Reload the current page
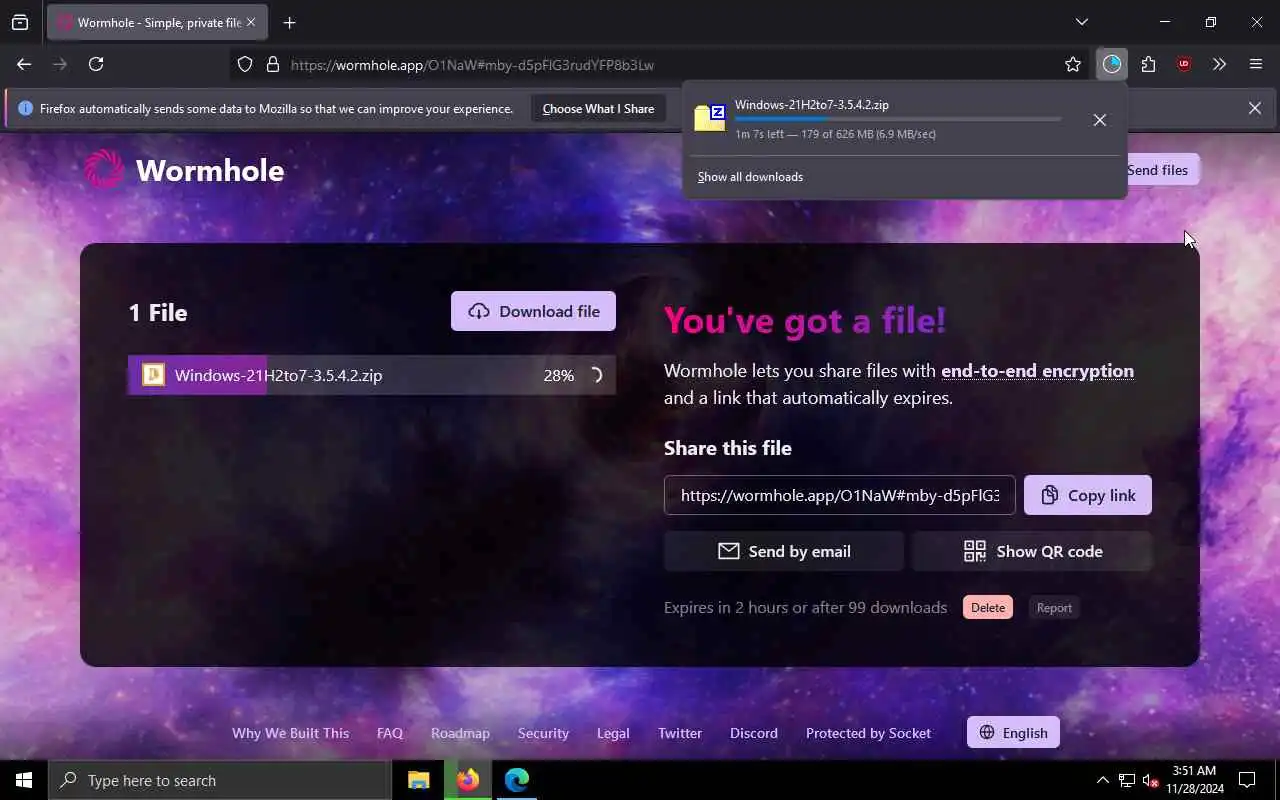 click(x=96, y=64)
